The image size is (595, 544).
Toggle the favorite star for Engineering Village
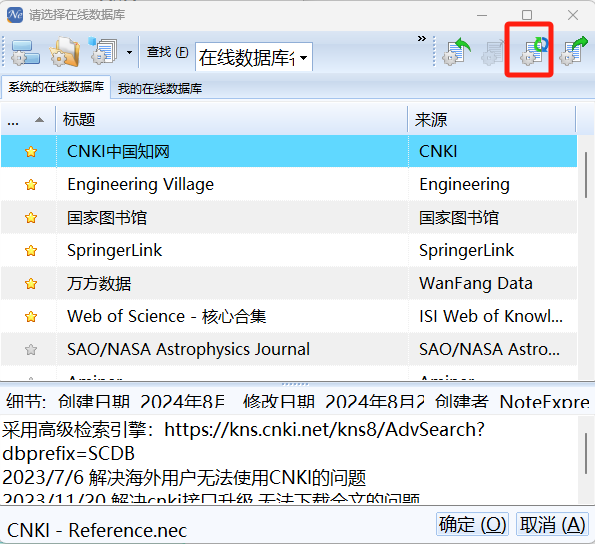tap(31, 185)
